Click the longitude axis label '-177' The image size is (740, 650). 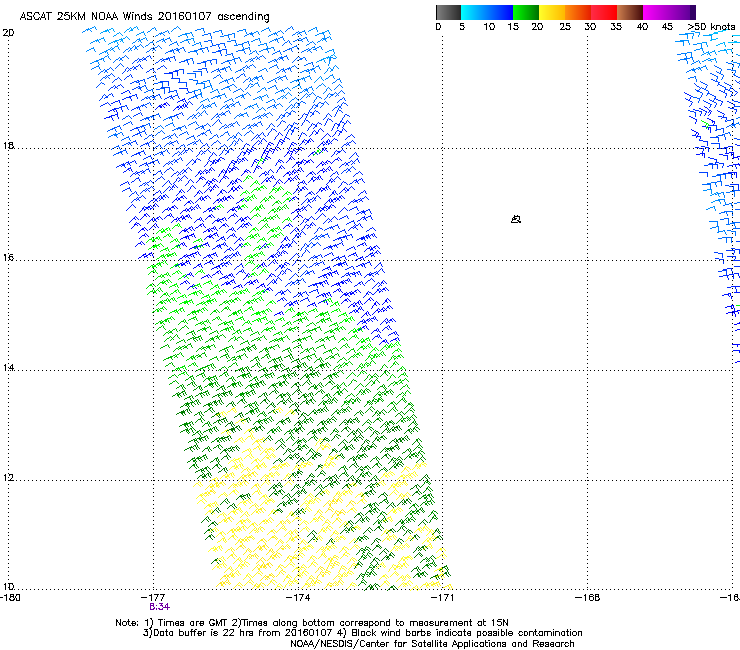coord(153,598)
